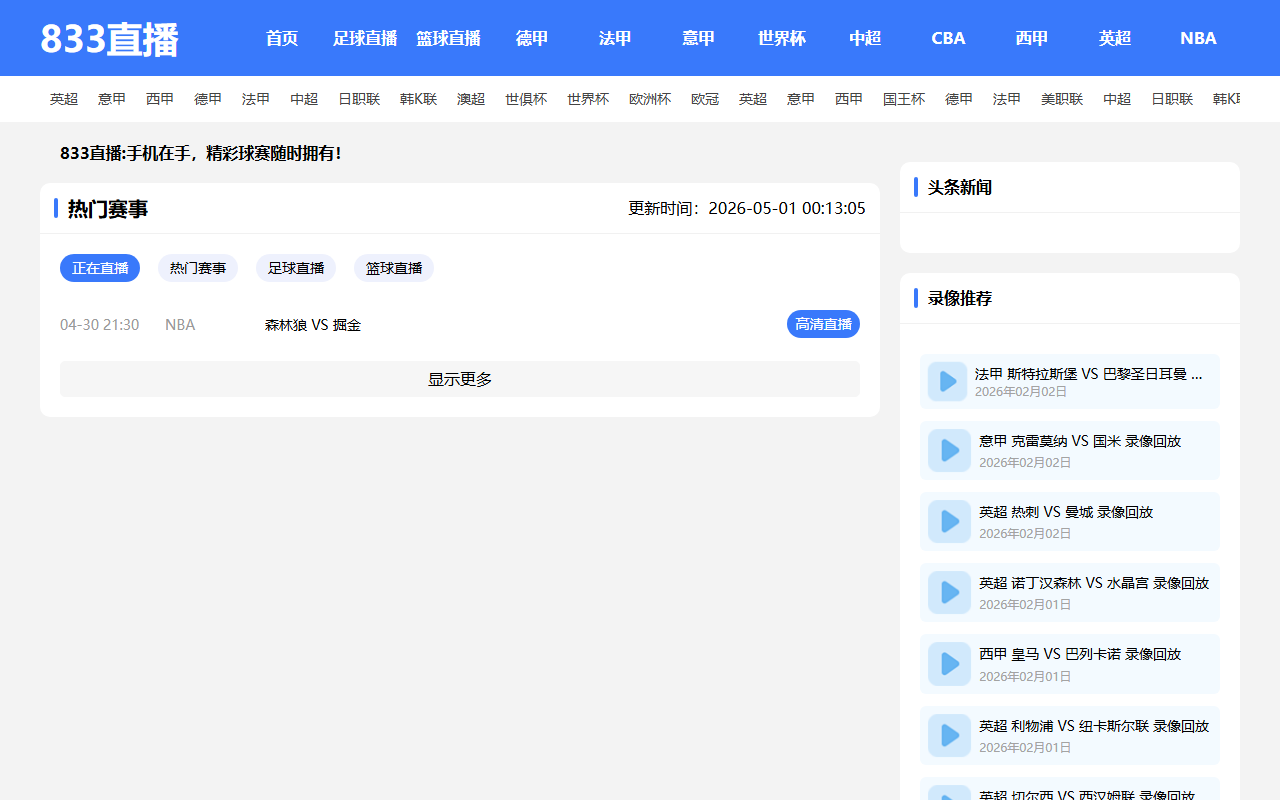The width and height of the screenshot is (1280, 800).
Task: Click the play icon for 皇马 VS 巴列卡诺
Action: click(x=949, y=663)
